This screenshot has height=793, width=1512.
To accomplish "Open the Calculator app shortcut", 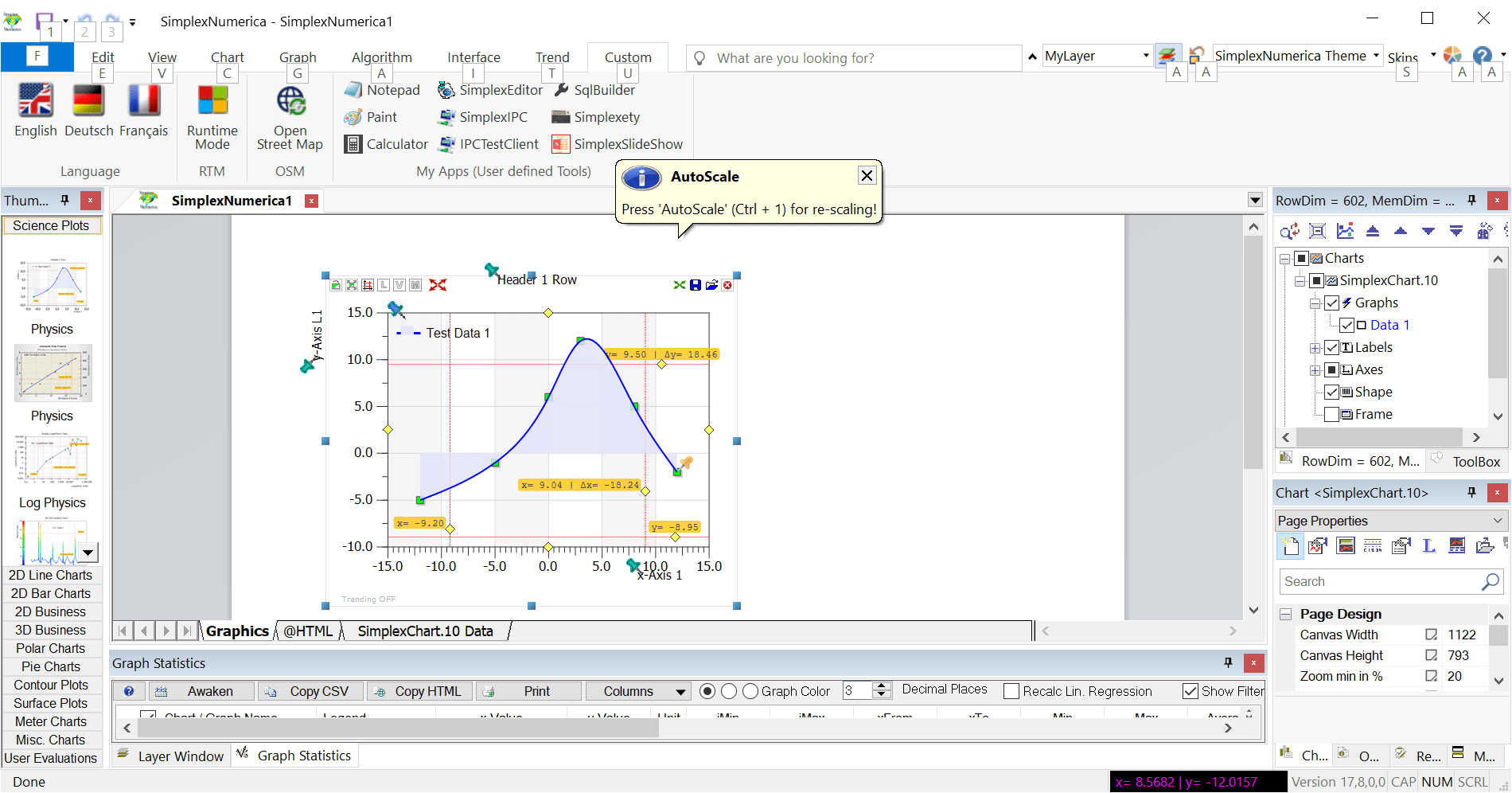I will (x=386, y=144).
